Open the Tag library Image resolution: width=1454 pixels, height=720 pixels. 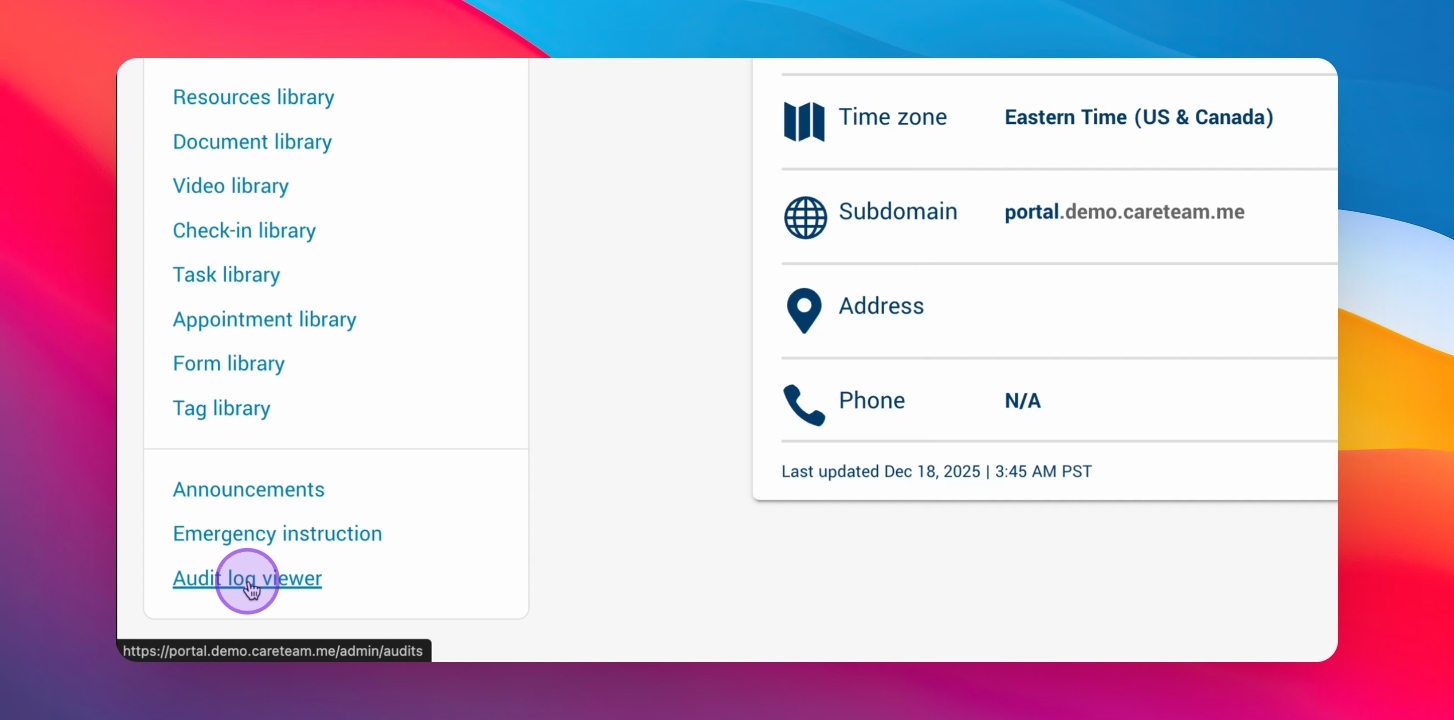pyautogui.click(x=222, y=408)
